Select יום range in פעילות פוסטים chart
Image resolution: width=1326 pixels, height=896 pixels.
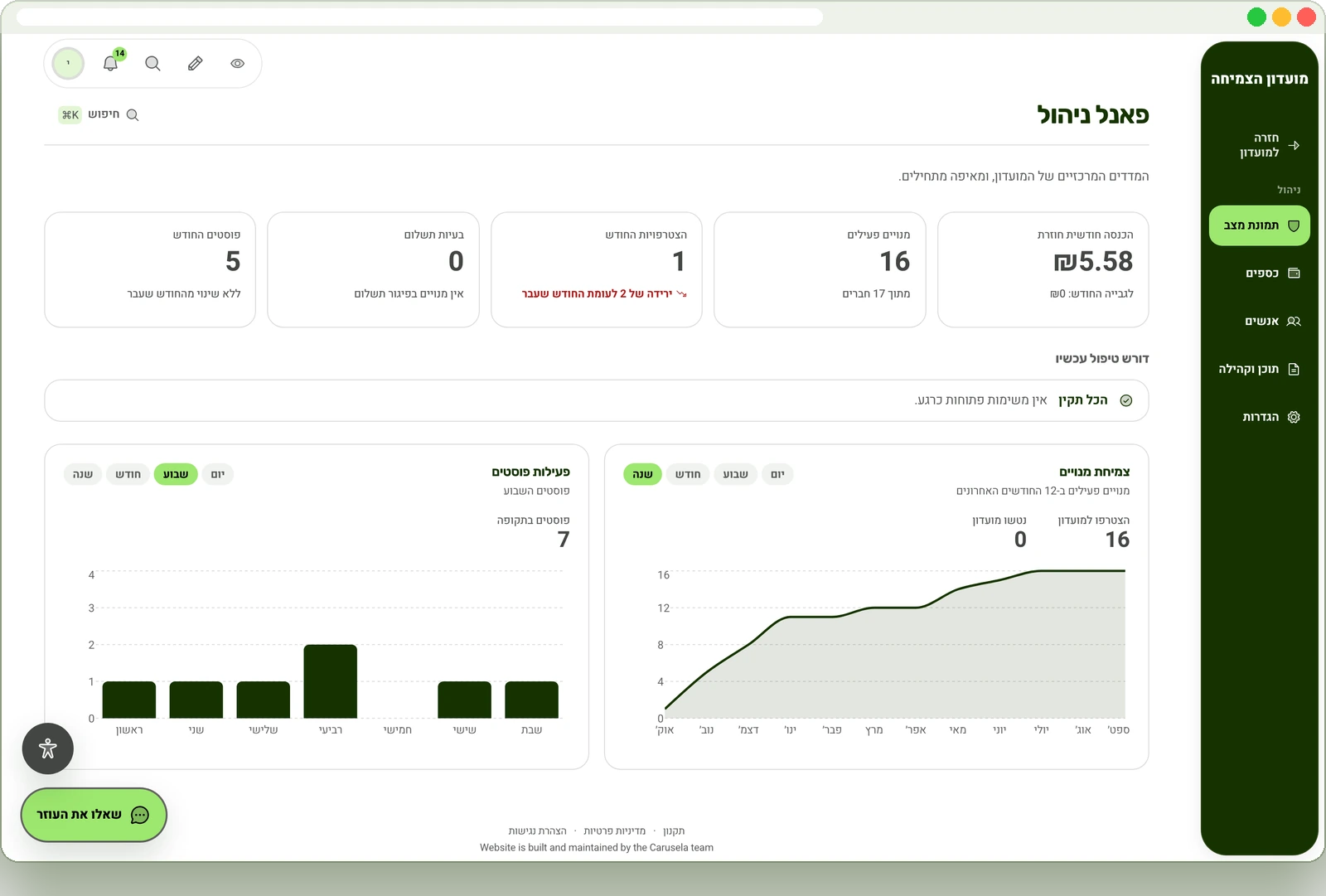(218, 474)
